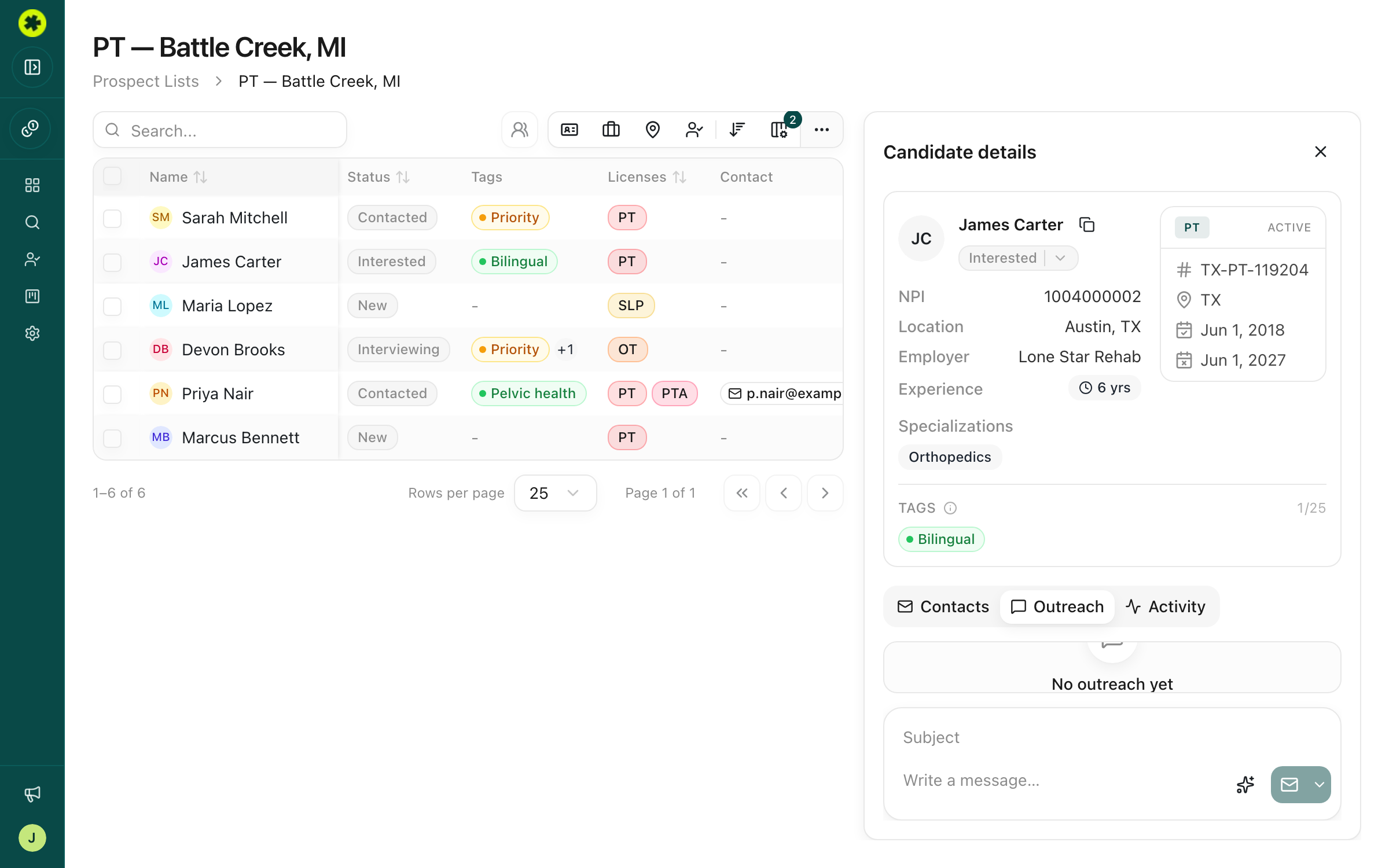This screenshot has height=868, width=1389.
Task: Switch to the Outreach tab
Action: [1057, 606]
